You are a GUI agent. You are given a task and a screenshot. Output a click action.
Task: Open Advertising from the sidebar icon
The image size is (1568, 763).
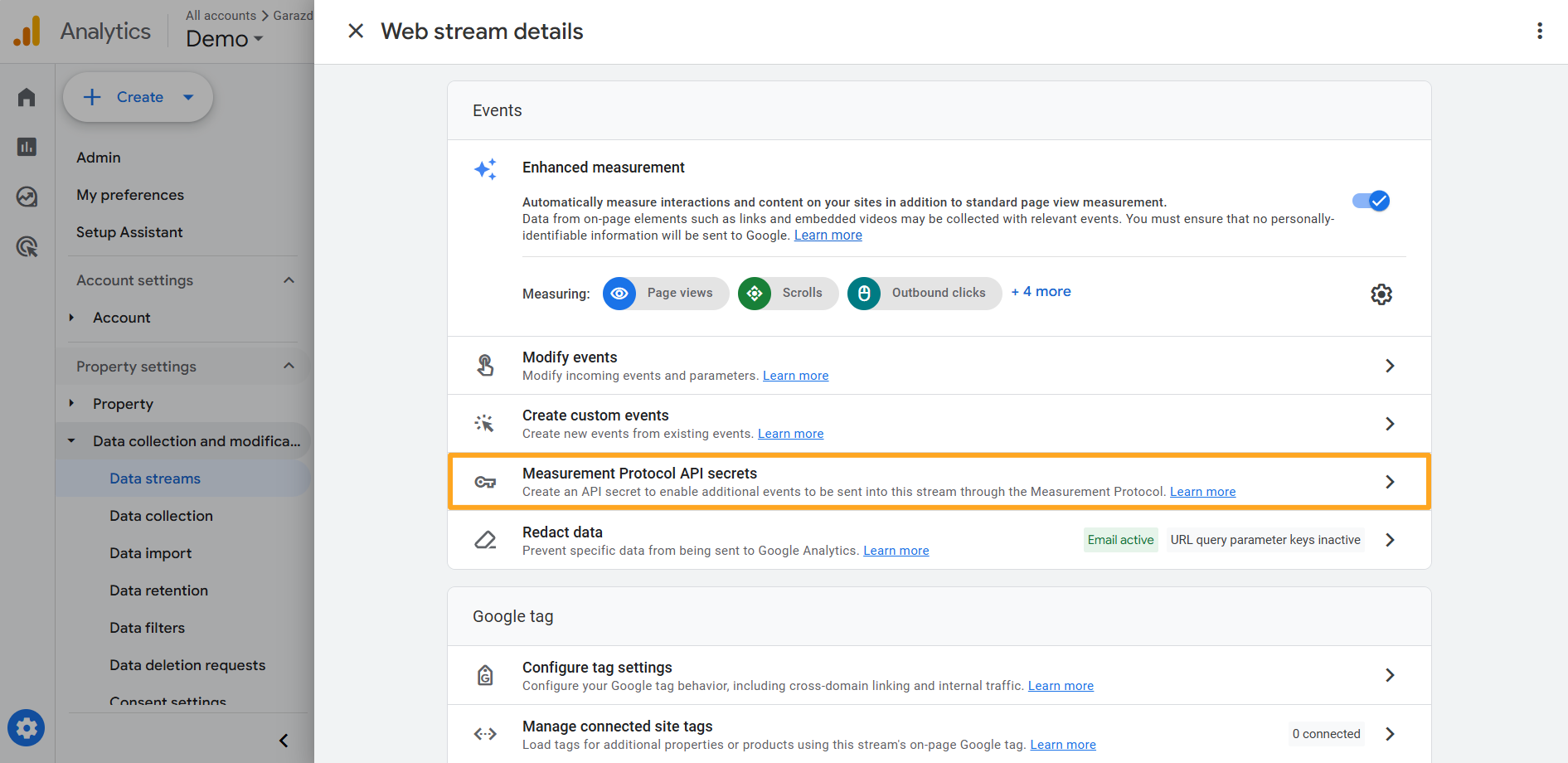(26, 197)
